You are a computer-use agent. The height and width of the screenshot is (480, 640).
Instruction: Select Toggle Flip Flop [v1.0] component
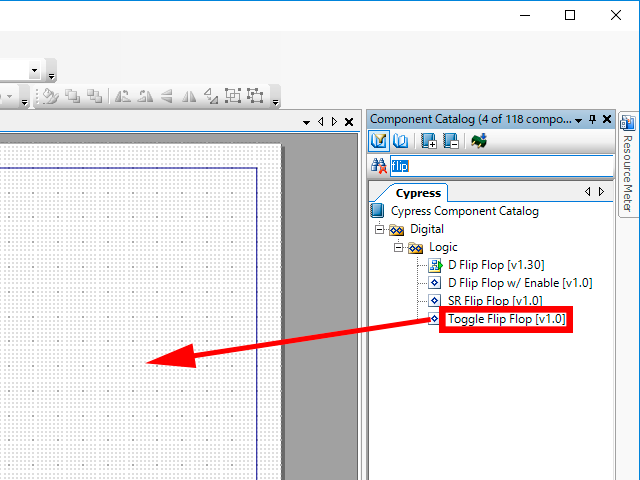click(507, 319)
